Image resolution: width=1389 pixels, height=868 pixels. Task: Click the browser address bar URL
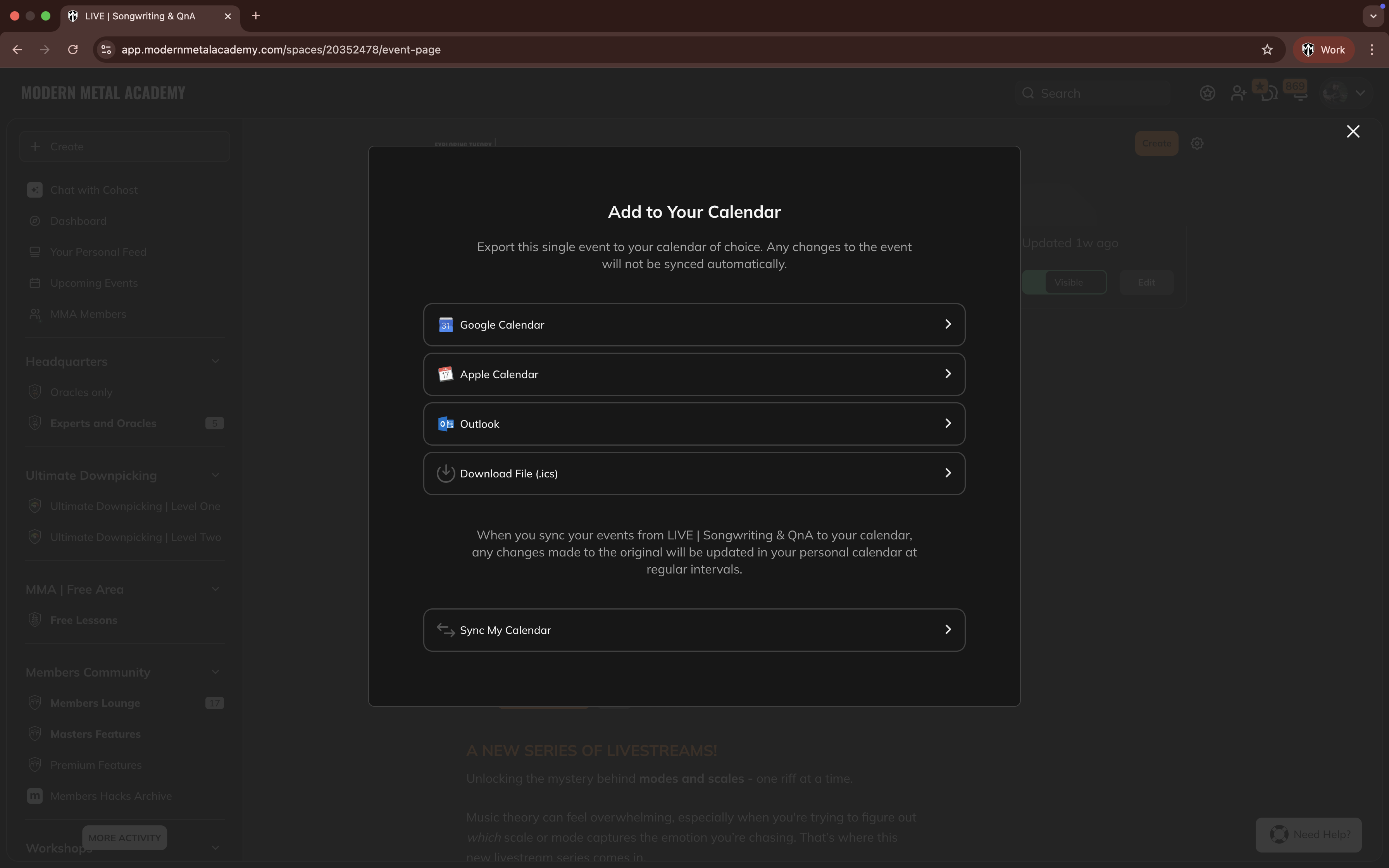point(281,49)
